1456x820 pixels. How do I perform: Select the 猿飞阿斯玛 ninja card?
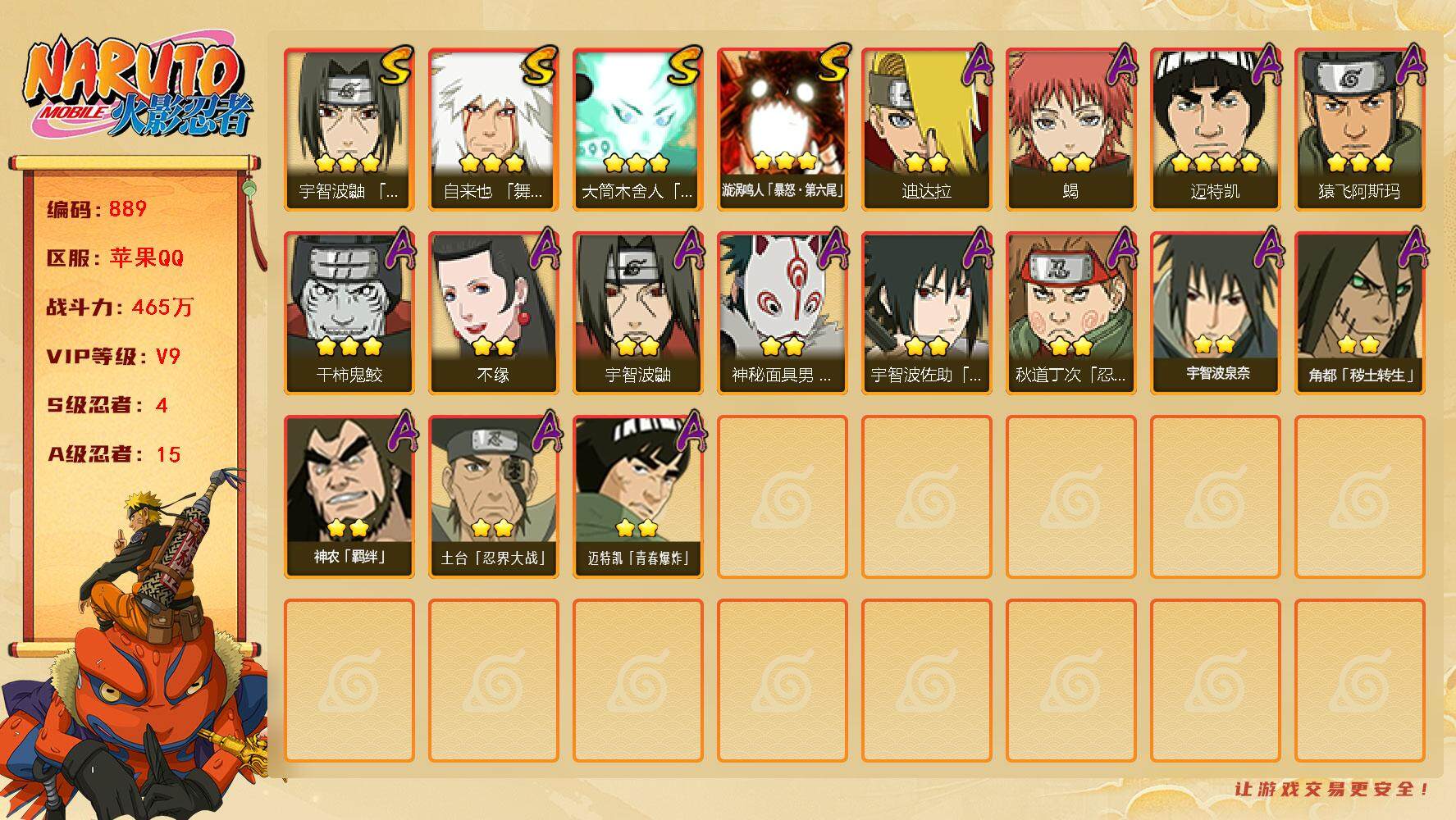click(x=1359, y=130)
